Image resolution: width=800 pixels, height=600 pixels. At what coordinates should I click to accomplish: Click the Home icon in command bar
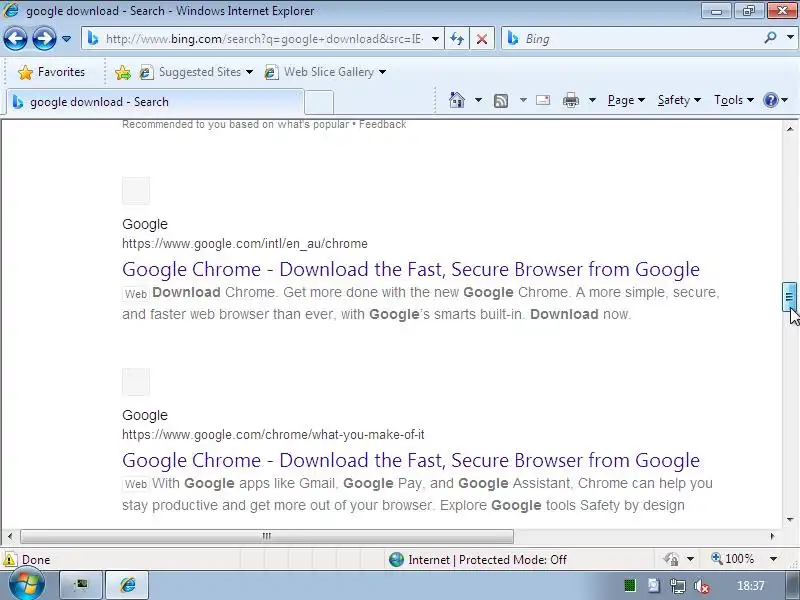click(457, 100)
